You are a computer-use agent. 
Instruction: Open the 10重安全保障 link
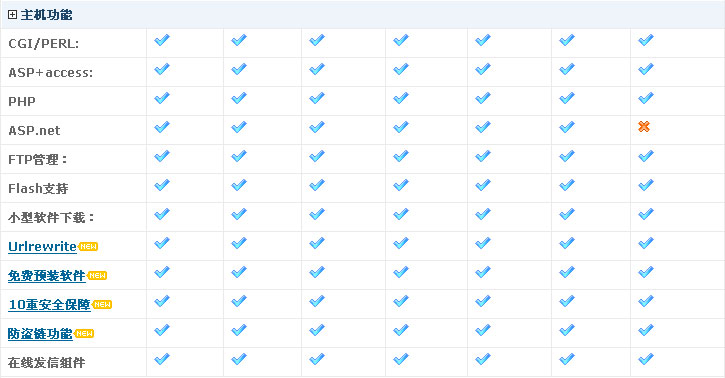click(x=49, y=305)
